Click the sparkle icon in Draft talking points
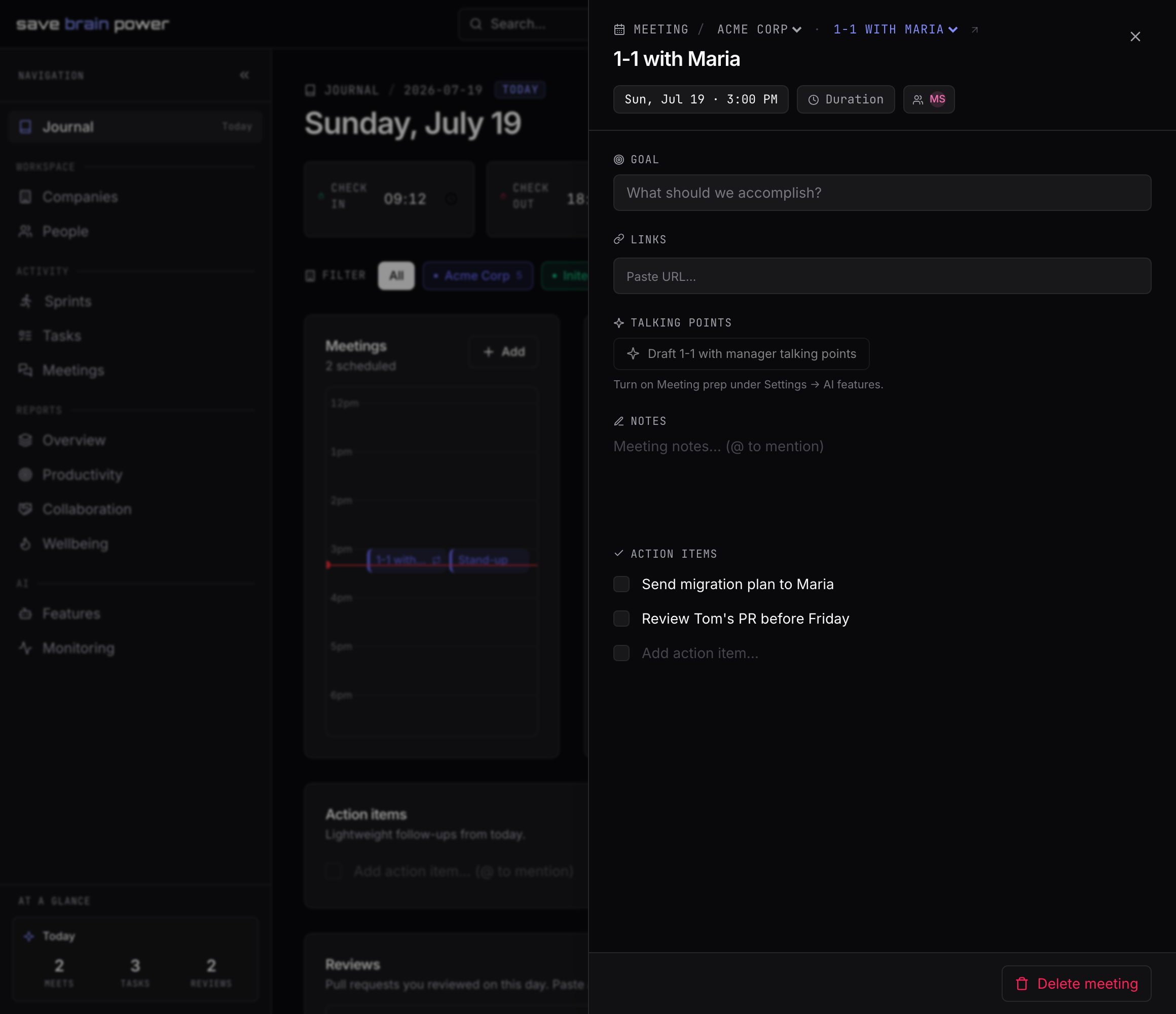Image resolution: width=1176 pixels, height=1014 pixels. (x=633, y=354)
